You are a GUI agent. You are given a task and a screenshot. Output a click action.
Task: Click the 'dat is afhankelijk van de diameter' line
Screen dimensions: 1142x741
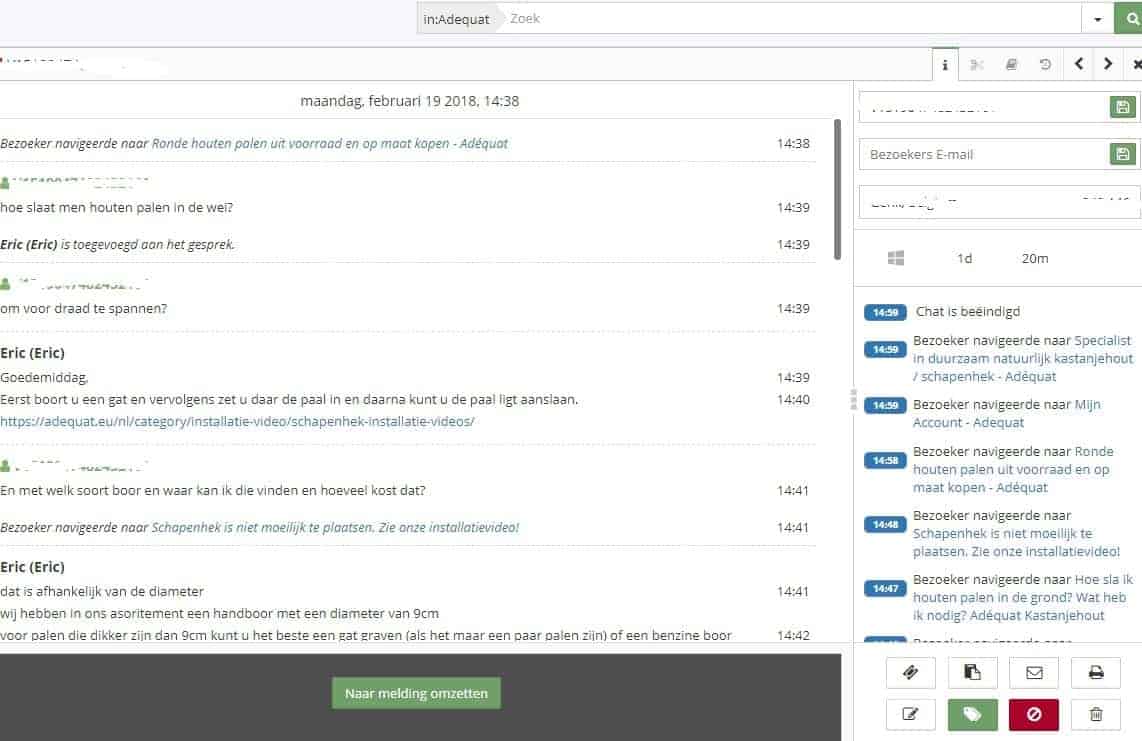pos(102,592)
